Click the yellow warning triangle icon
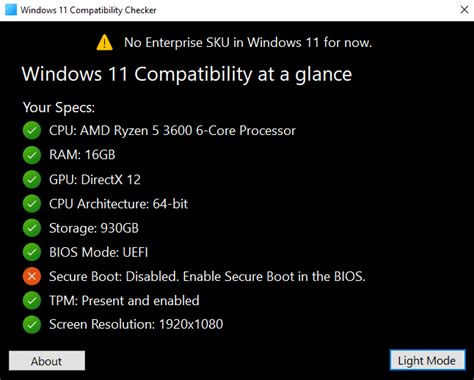This screenshot has height=380, width=474. pyautogui.click(x=104, y=42)
